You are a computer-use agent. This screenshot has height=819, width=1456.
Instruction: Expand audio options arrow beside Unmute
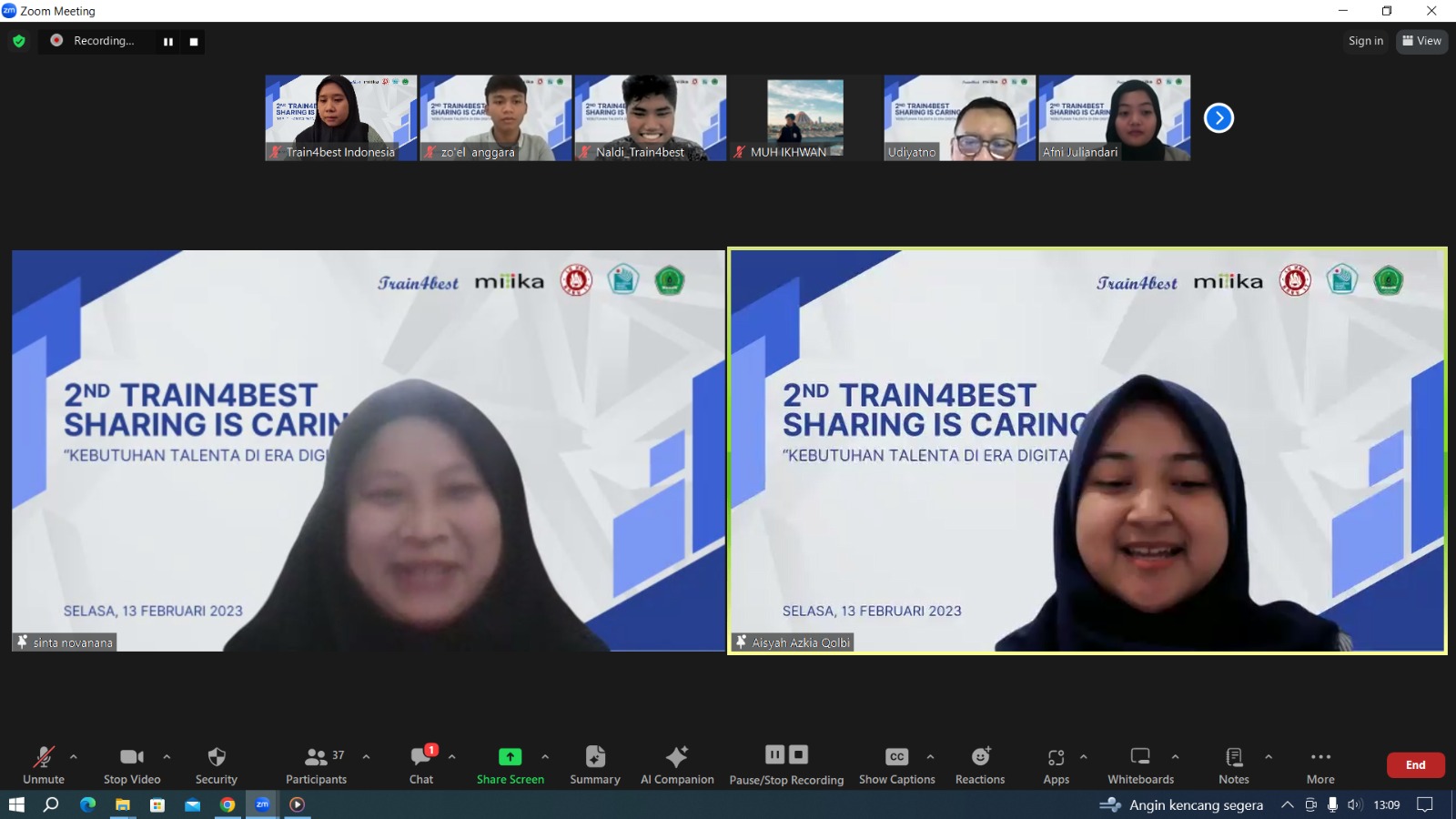(x=74, y=756)
